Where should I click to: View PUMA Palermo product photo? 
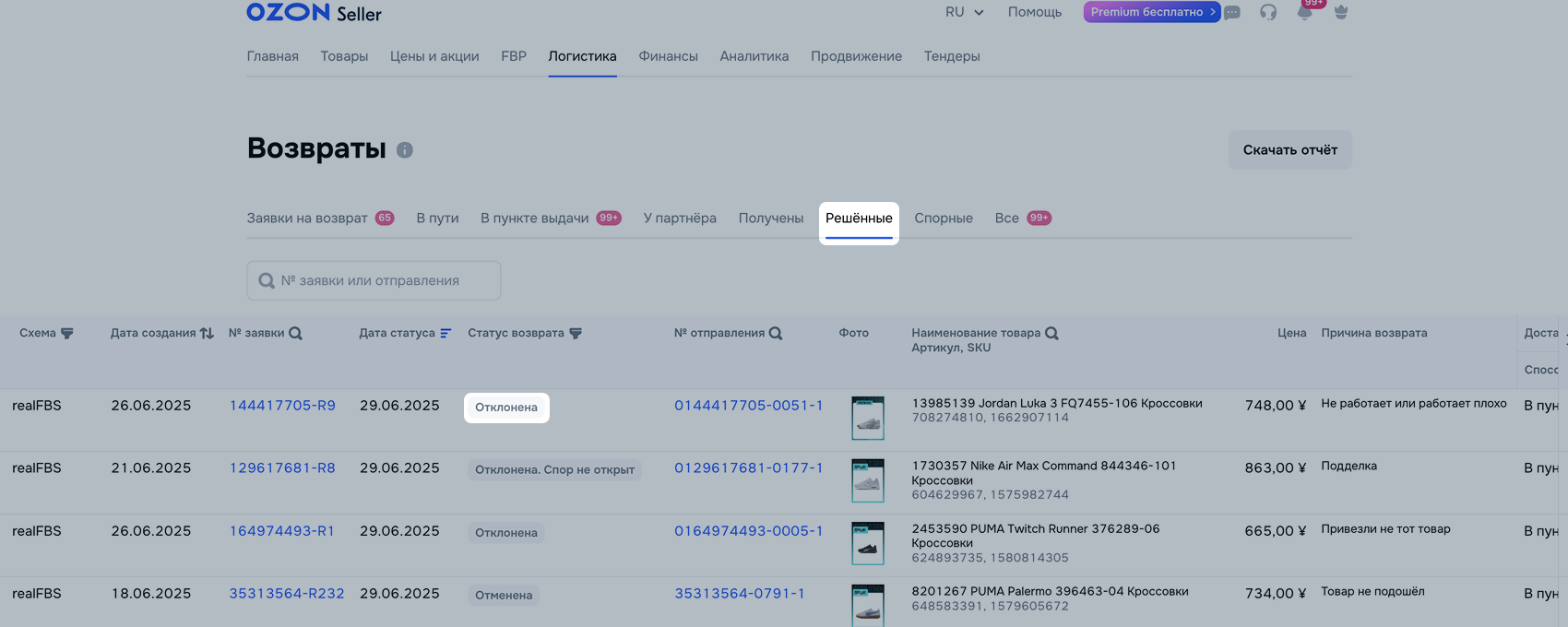[x=868, y=605]
